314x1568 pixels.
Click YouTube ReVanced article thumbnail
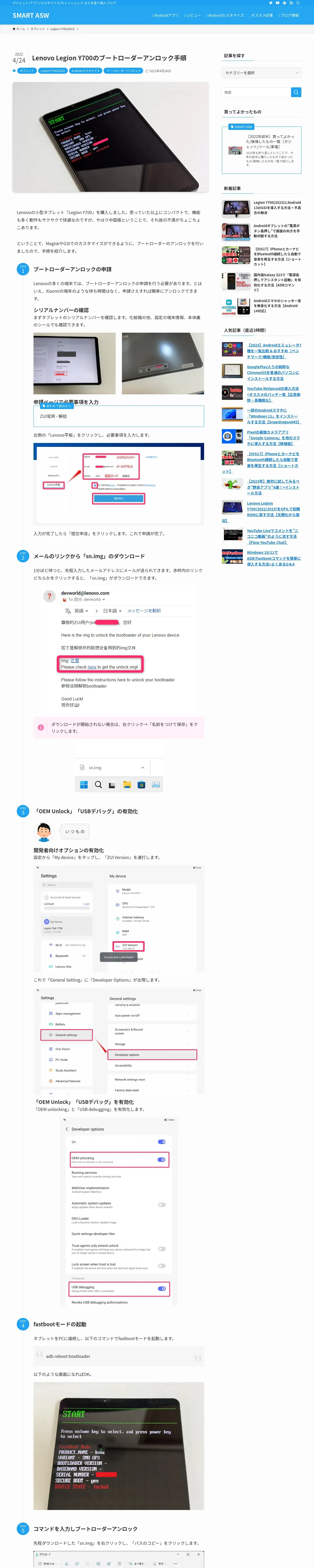[232, 393]
